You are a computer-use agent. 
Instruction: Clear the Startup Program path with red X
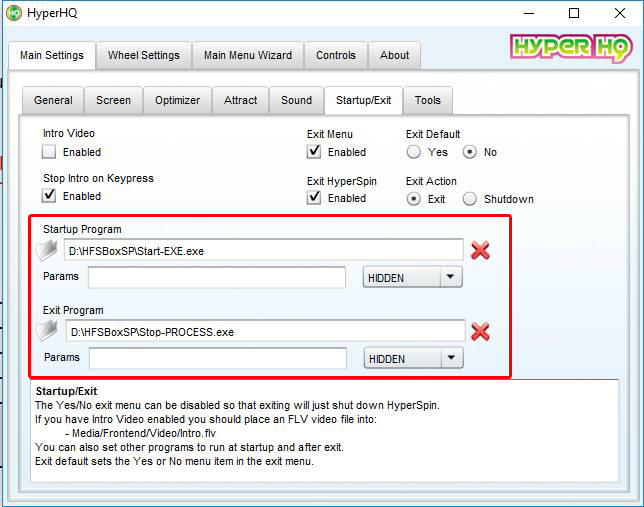click(480, 250)
